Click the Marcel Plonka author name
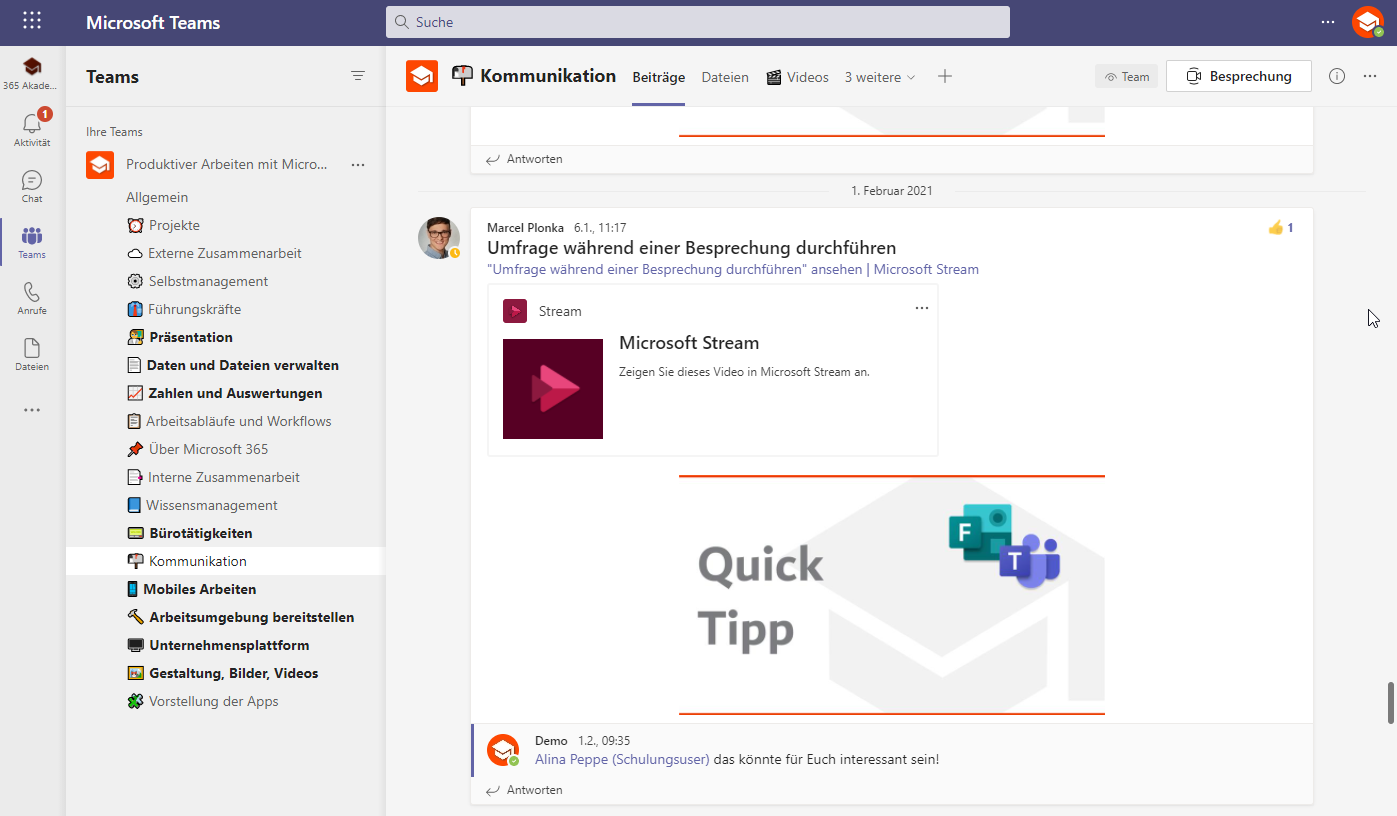The height and width of the screenshot is (816, 1397). 525,228
